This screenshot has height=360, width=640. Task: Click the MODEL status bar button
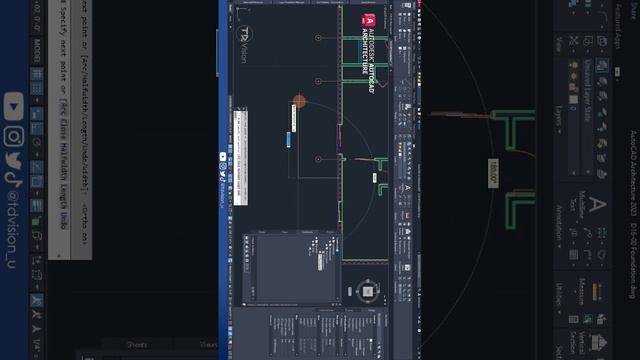(37, 51)
